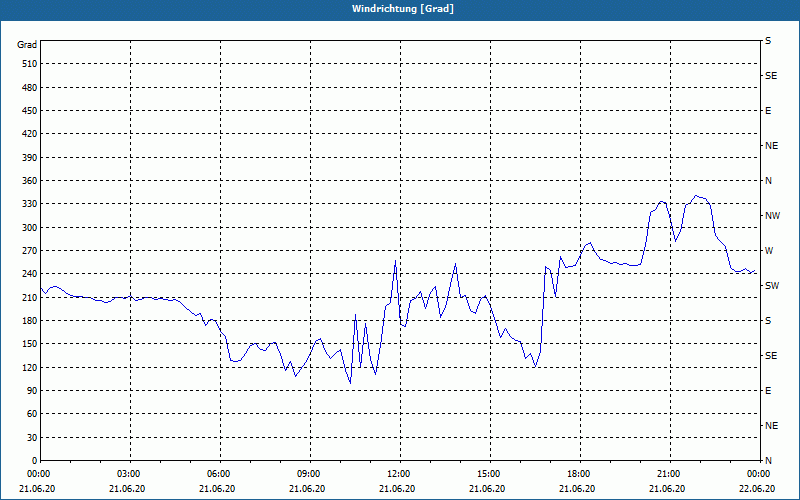Screen dimensions: 800x500
Task: Select the 240 degree axis label
Action: pyautogui.click(x=30, y=273)
